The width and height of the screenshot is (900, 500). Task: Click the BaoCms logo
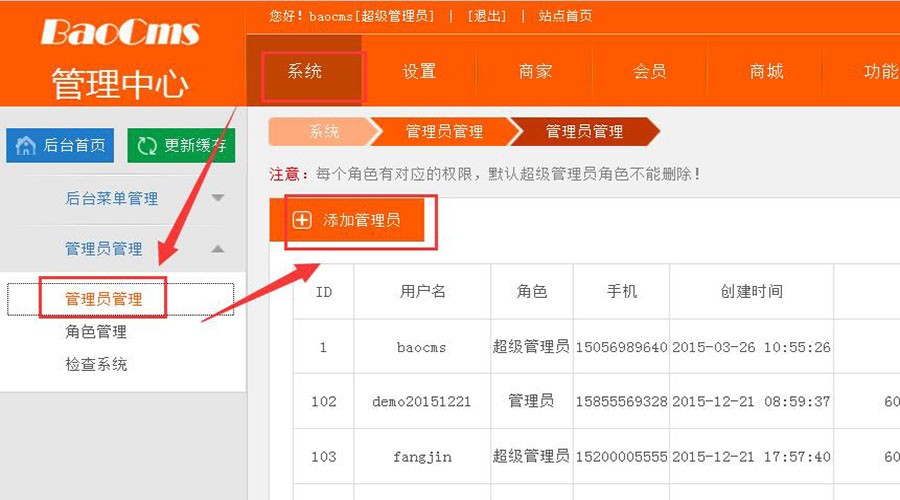(120, 32)
